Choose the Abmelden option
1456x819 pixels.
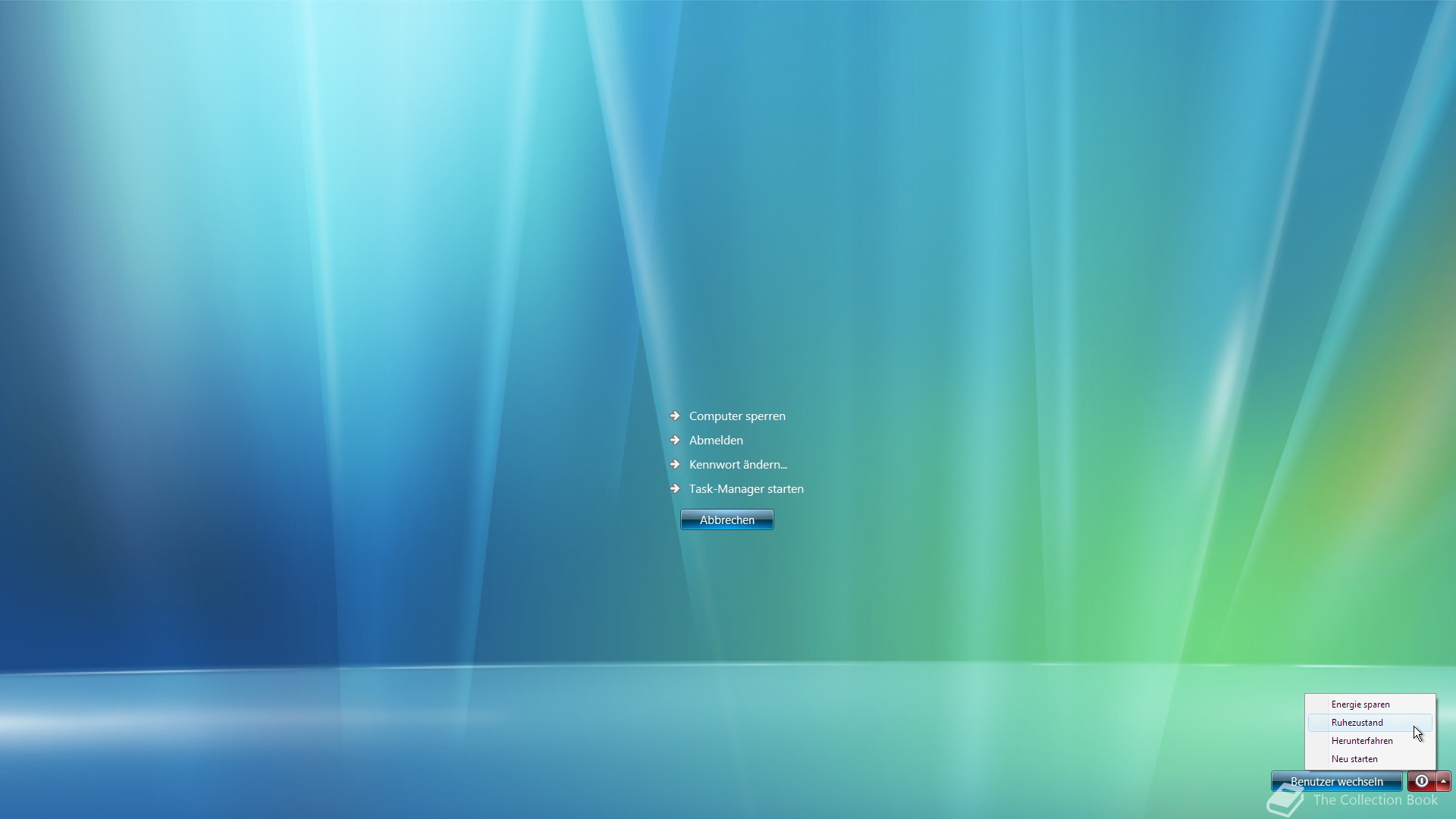pyautogui.click(x=716, y=441)
